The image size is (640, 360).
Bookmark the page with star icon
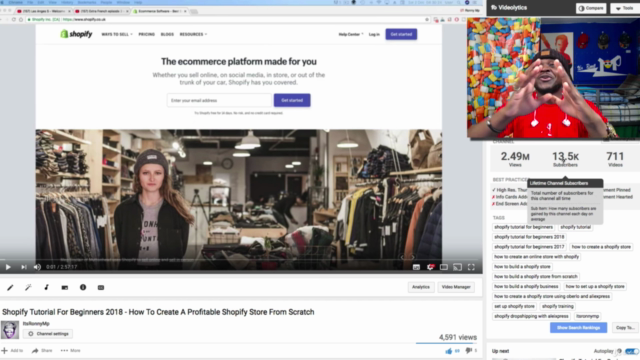tap(427, 19)
